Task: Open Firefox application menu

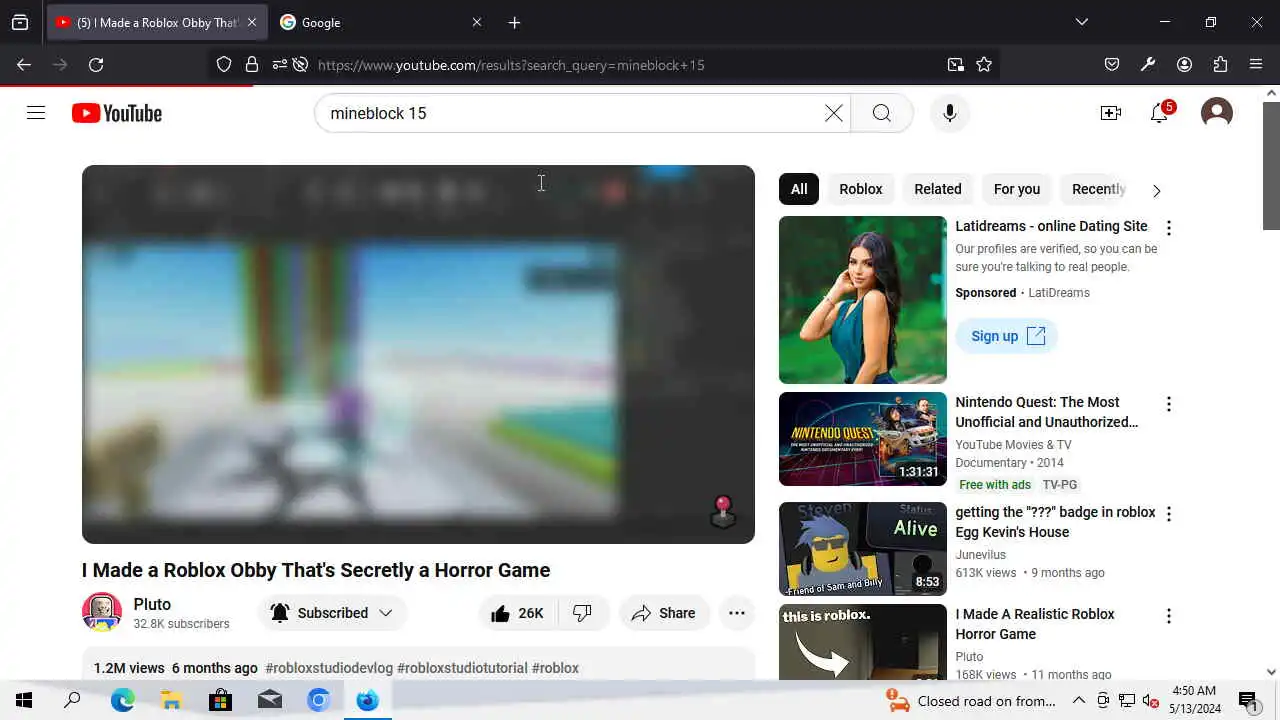Action: [x=1256, y=64]
